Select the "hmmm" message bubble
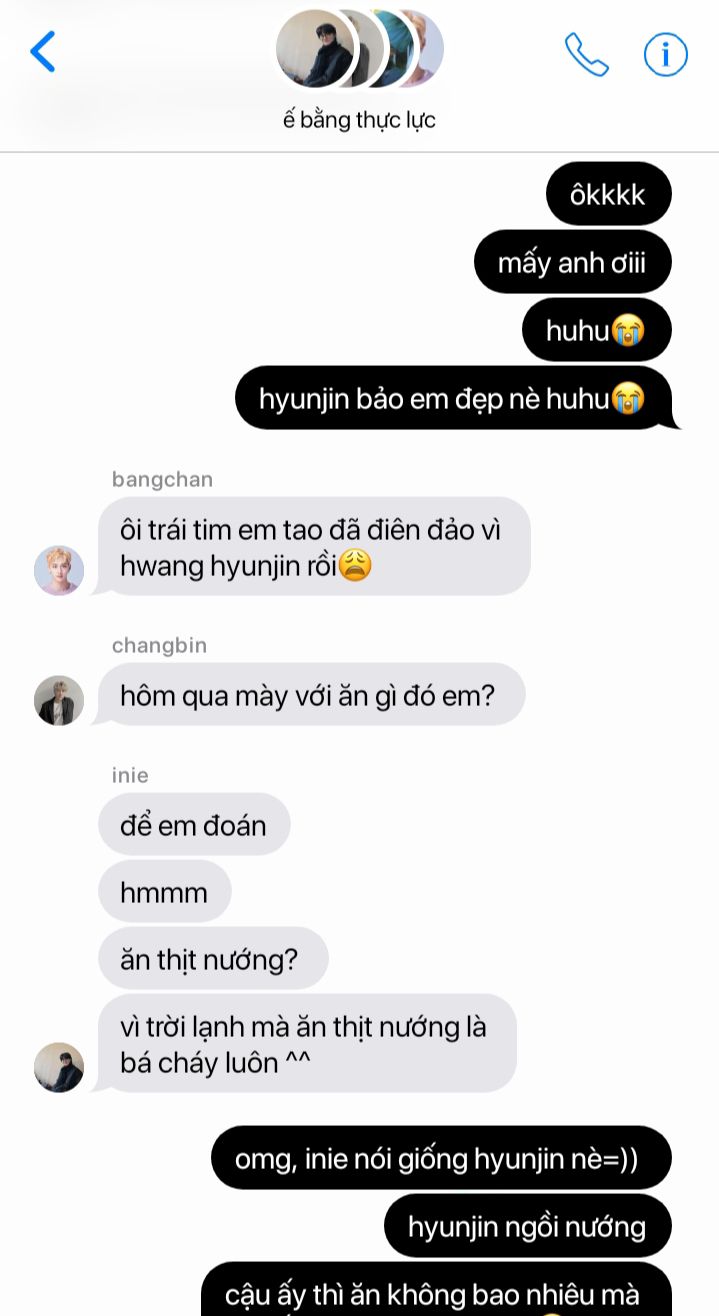 [x=165, y=892]
